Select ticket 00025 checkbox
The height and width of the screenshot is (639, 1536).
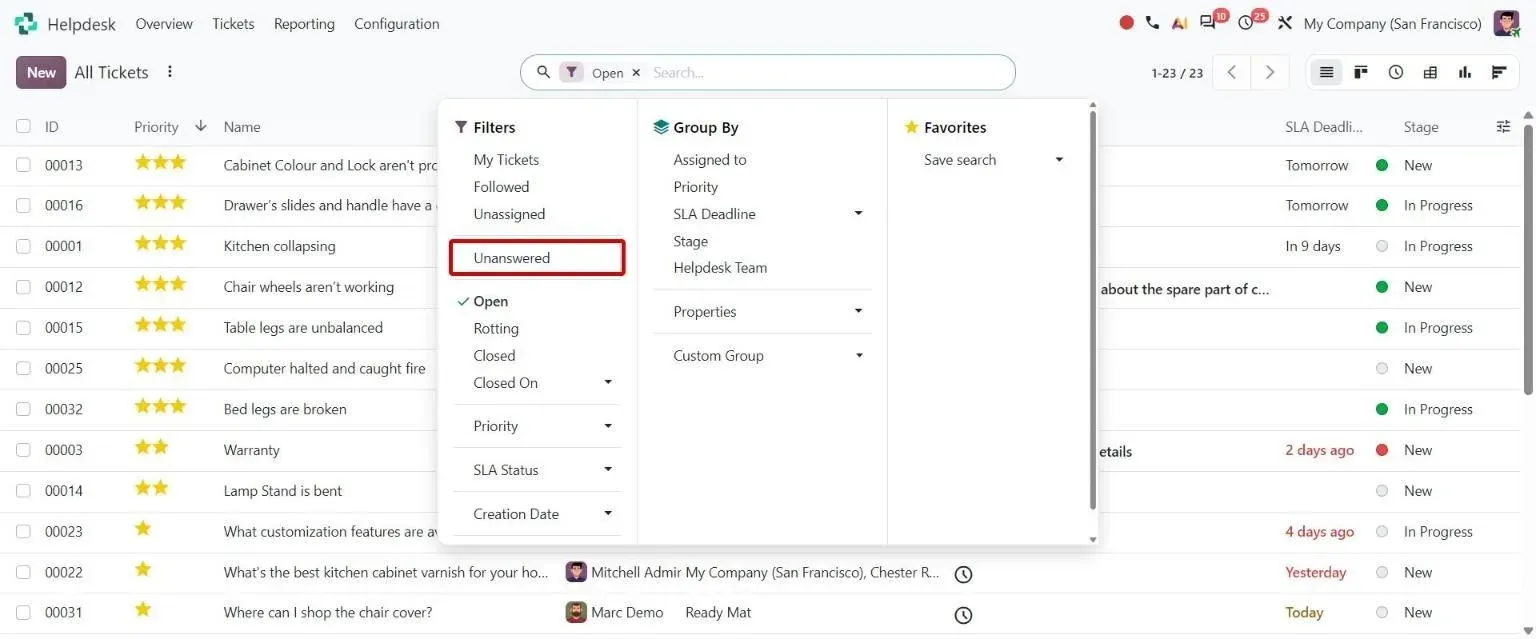23,368
